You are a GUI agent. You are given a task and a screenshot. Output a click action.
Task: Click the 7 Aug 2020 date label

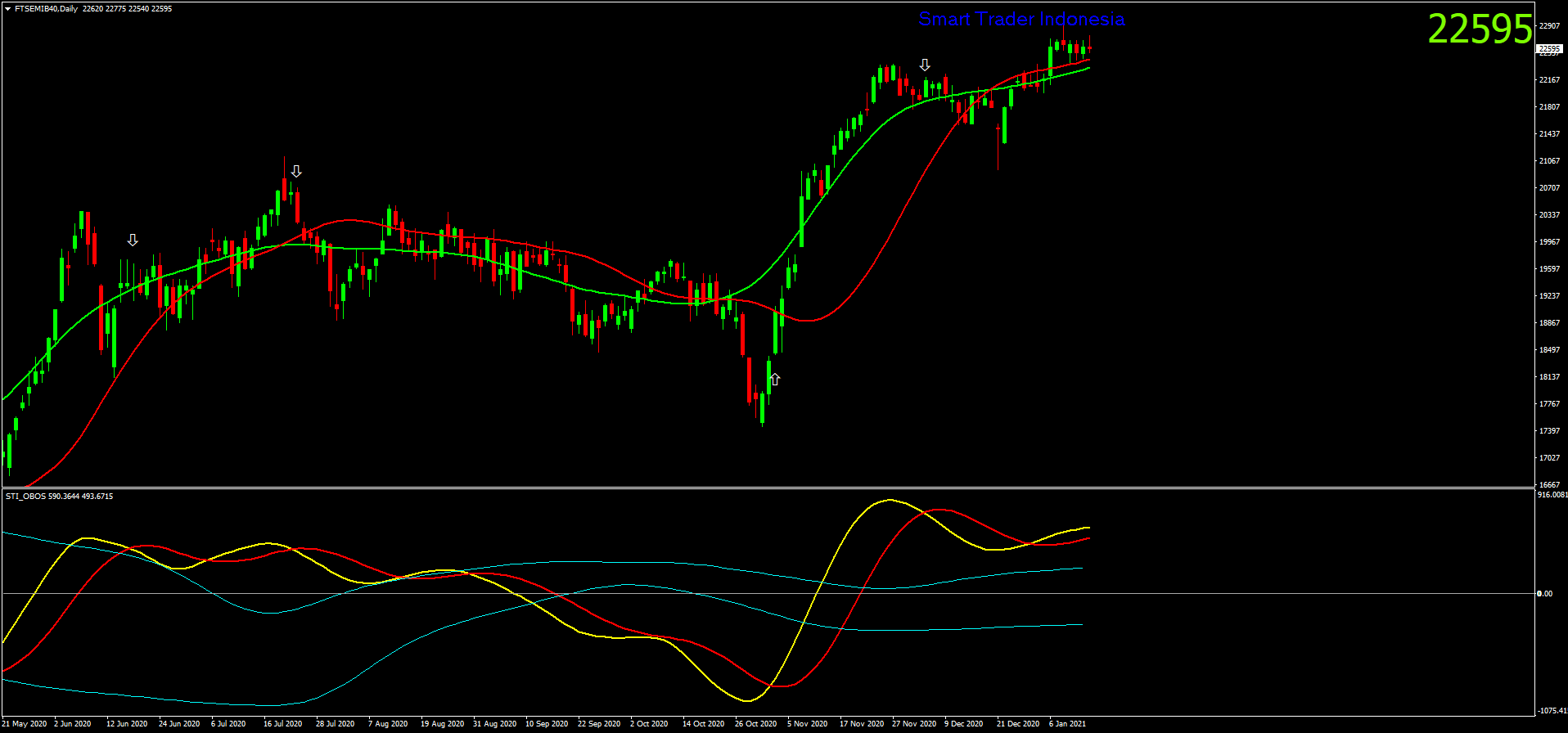[x=388, y=724]
